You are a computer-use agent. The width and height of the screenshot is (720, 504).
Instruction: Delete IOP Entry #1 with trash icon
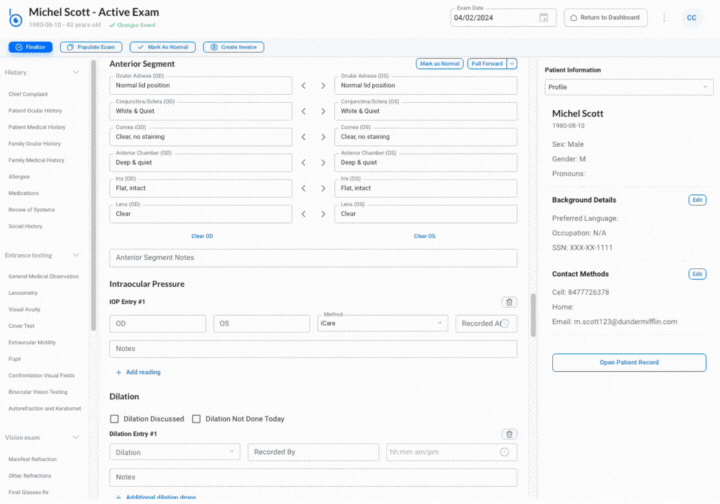pyautogui.click(x=509, y=302)
